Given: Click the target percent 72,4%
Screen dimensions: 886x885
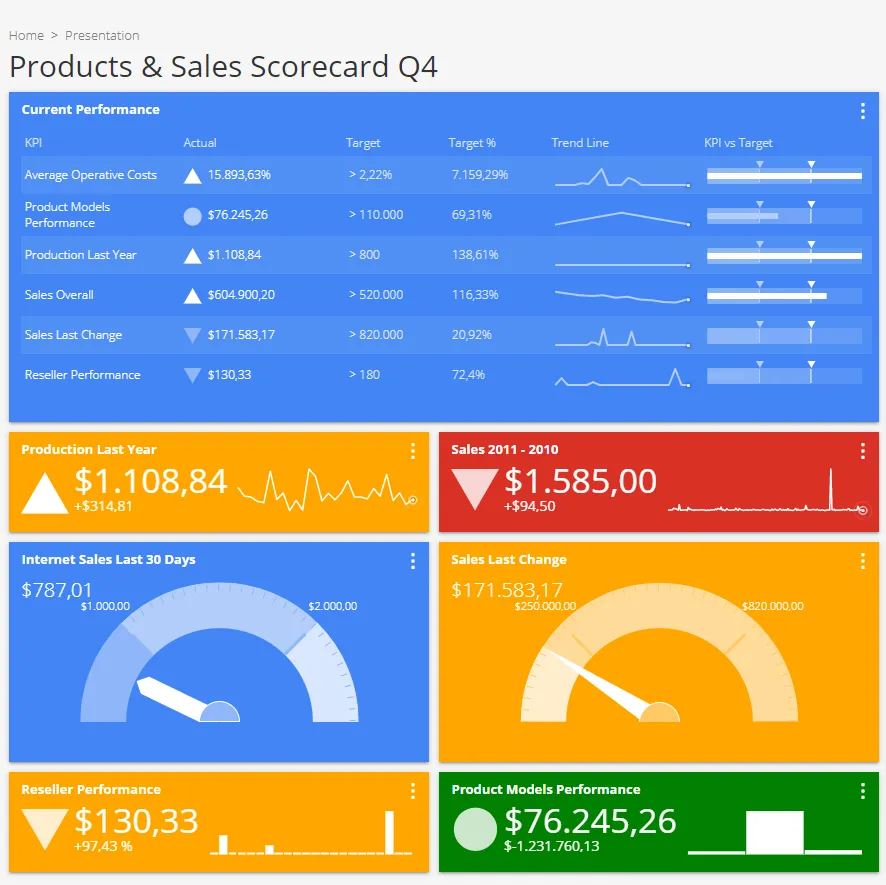Looking at the screenshot, I should (x=468, y=375).
